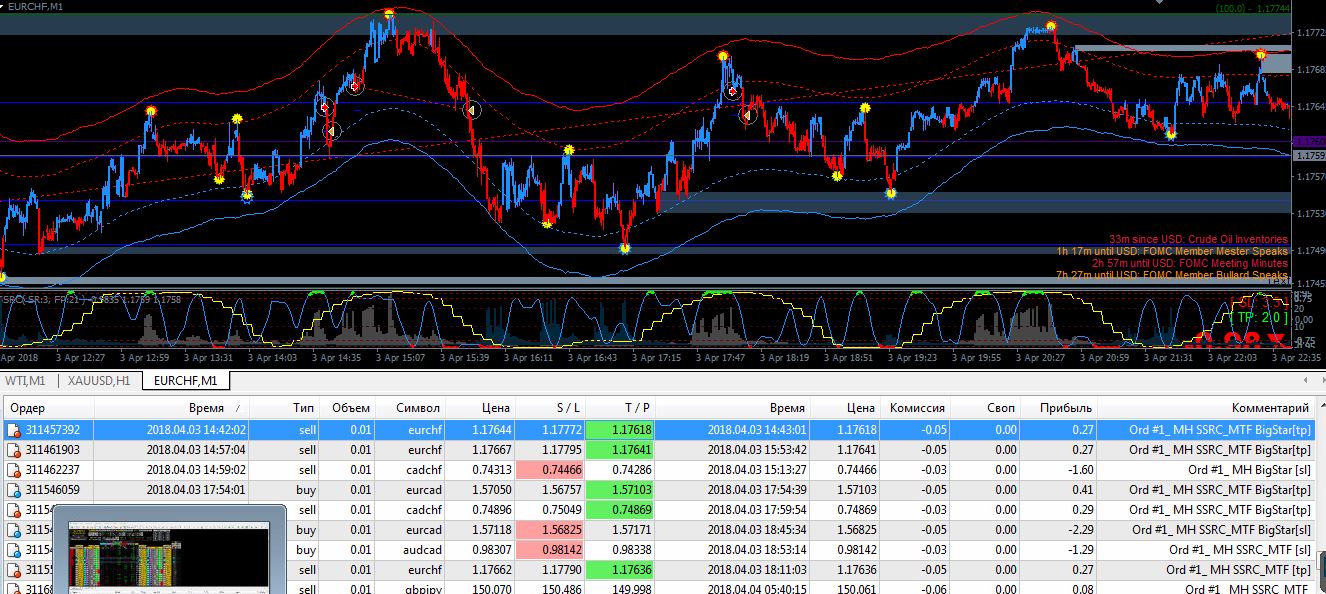The width and height of the screenshot is (1326, 594).
Task: Click the sell order icon for 311457392
Action: [15, 430]
